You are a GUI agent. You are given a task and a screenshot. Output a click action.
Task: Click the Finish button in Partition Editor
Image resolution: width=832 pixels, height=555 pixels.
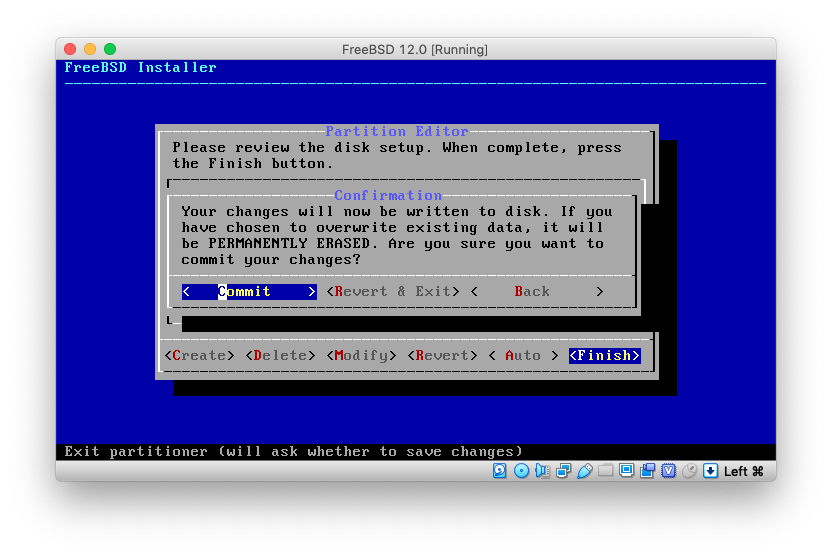coord(605,356)
